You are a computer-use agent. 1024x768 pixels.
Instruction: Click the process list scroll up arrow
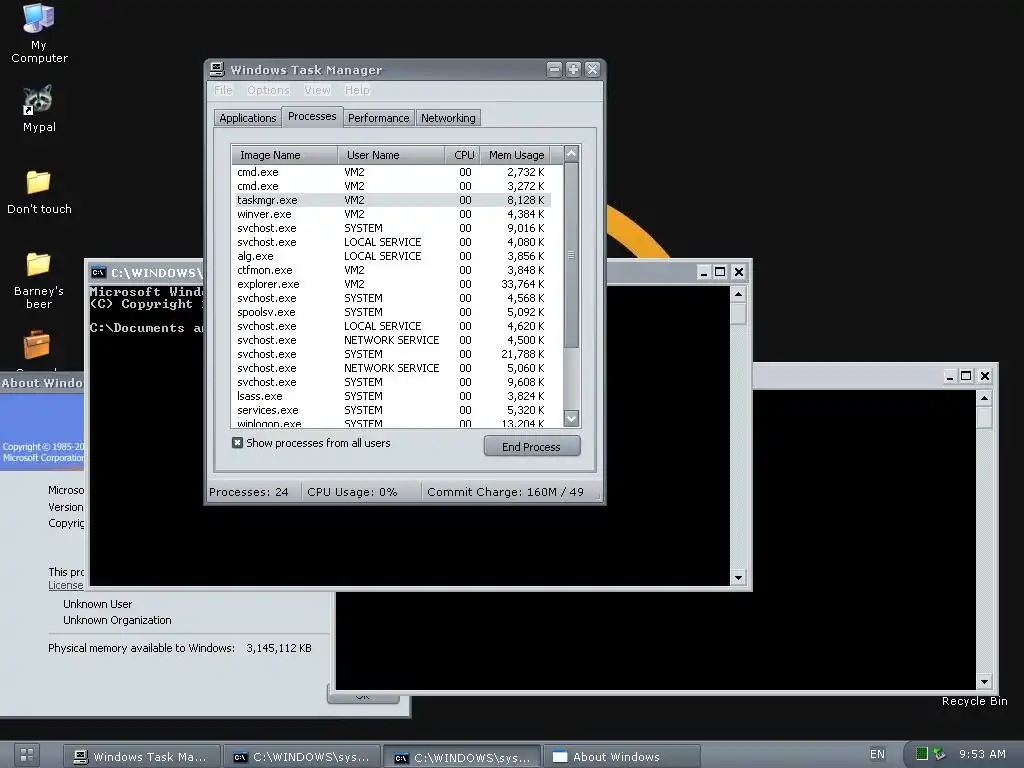tap(571, 154)
